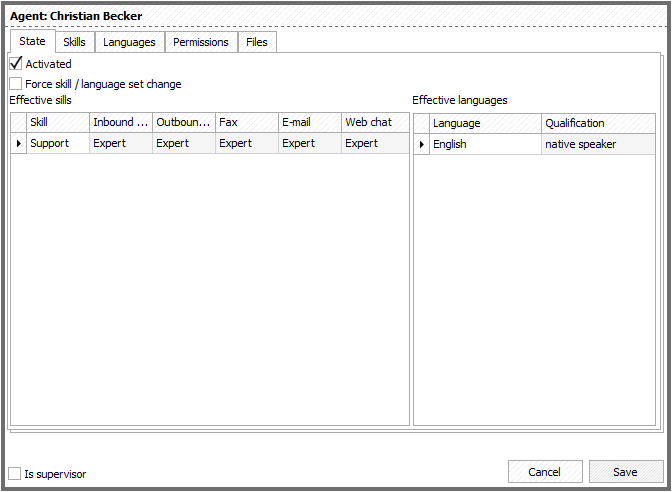
Task: Click the E-mail column header
Action: point(309,122)
